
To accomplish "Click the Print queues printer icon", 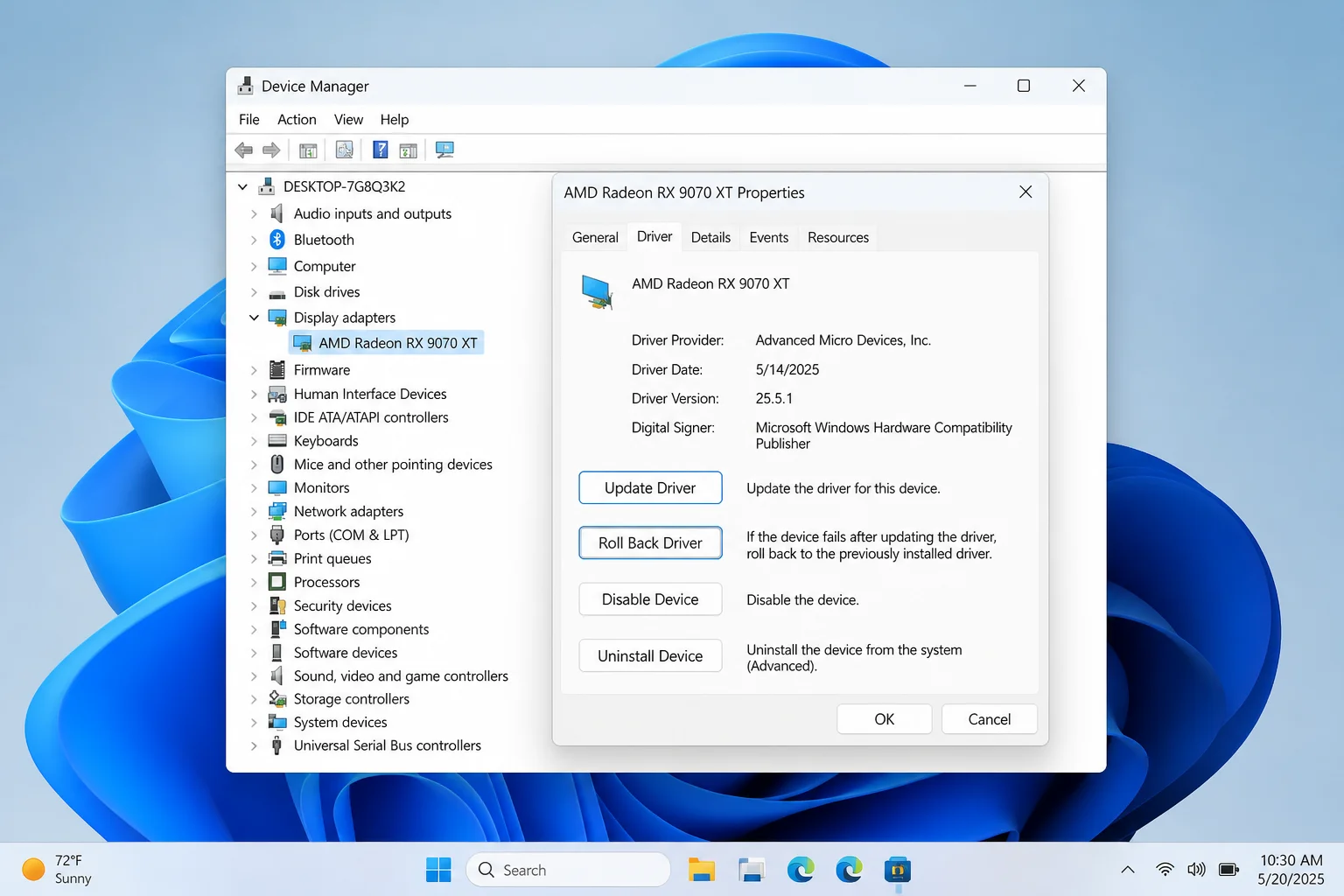I will (x=277, y=558).
